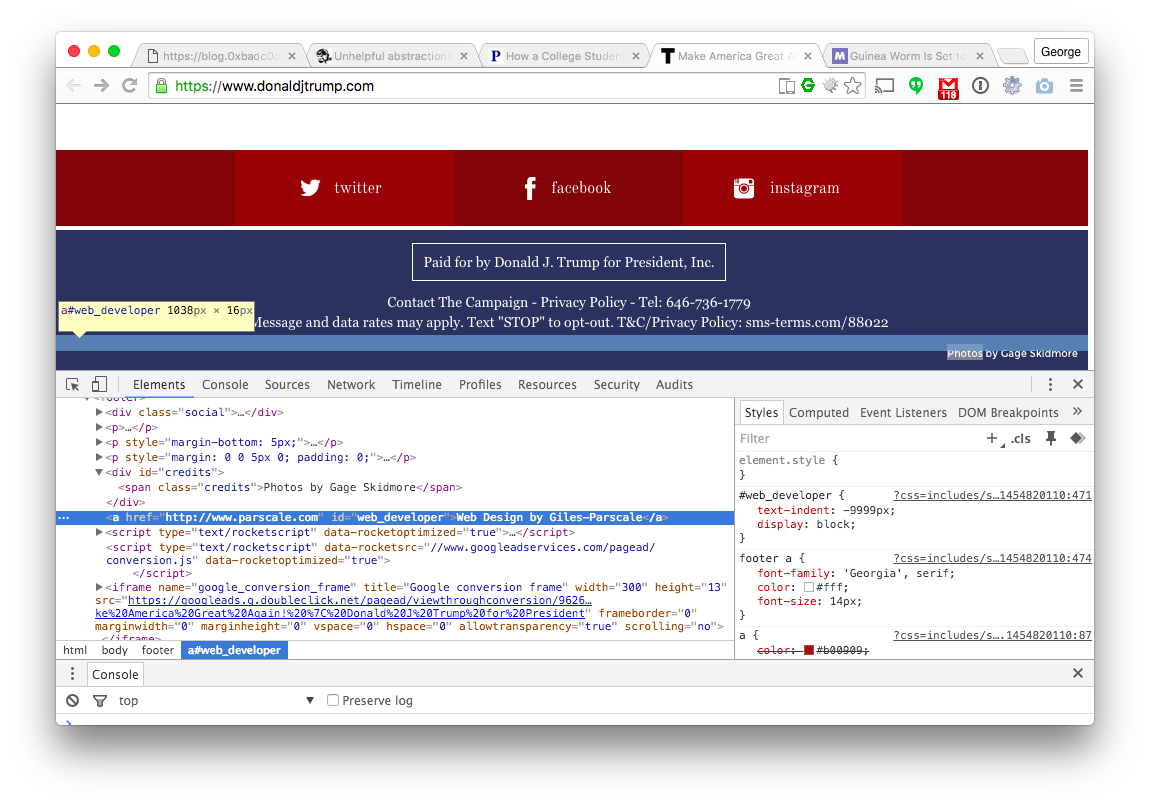
Task: Click the #fff color swatch
Action: click(808, 587)
